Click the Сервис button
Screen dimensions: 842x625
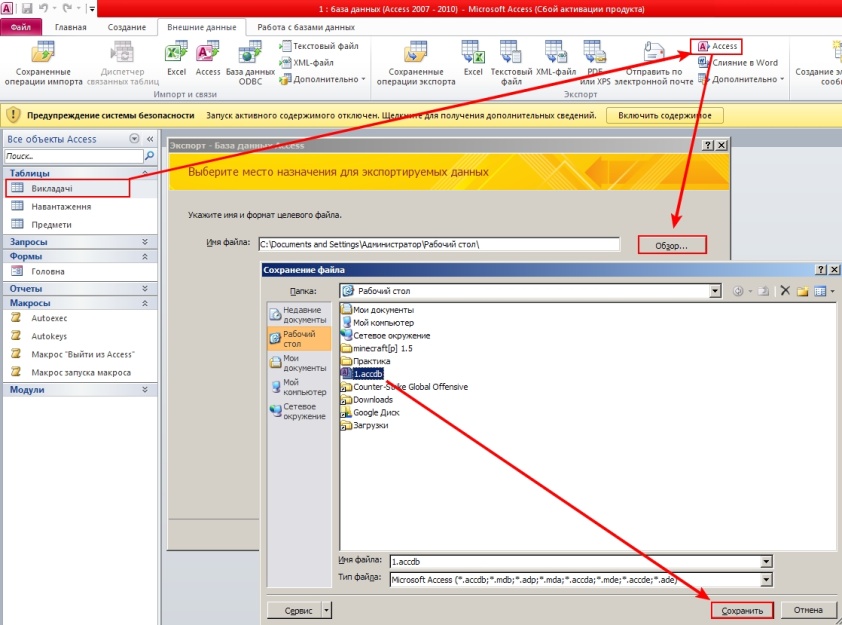[x=295, y=611]
